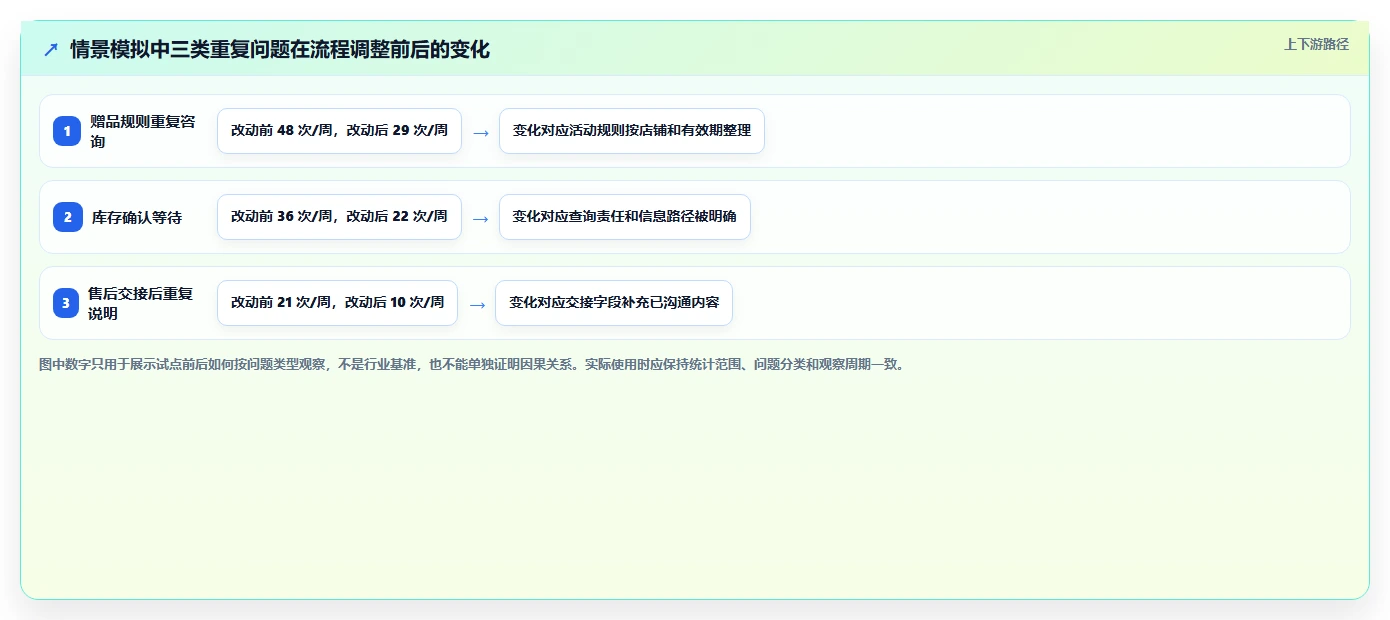Click the trend arrow icon beside the title
The image size is (1390, 620).
[51, 49]
